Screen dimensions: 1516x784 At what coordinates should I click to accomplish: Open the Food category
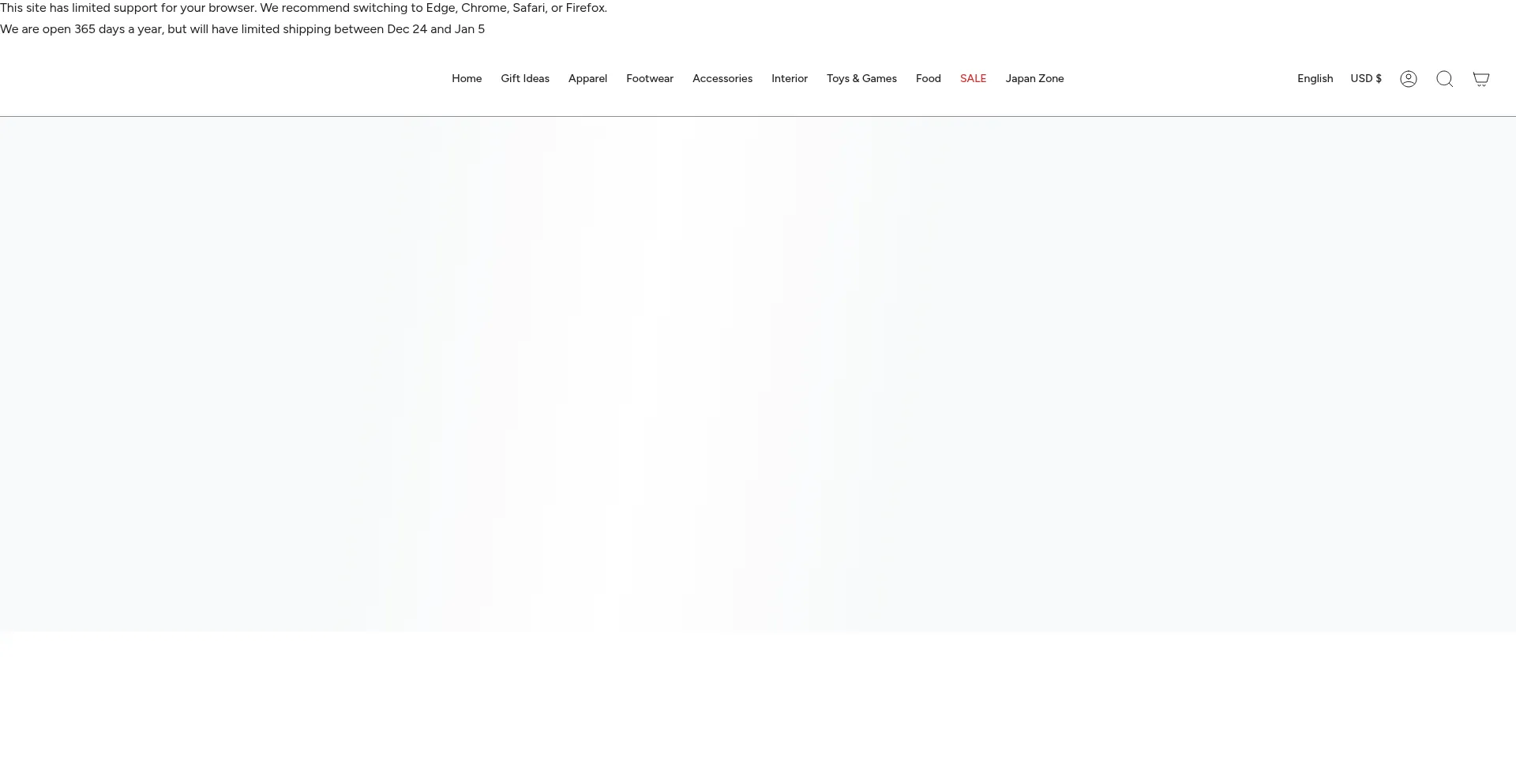pyautogui.click(x=929, y=78)
